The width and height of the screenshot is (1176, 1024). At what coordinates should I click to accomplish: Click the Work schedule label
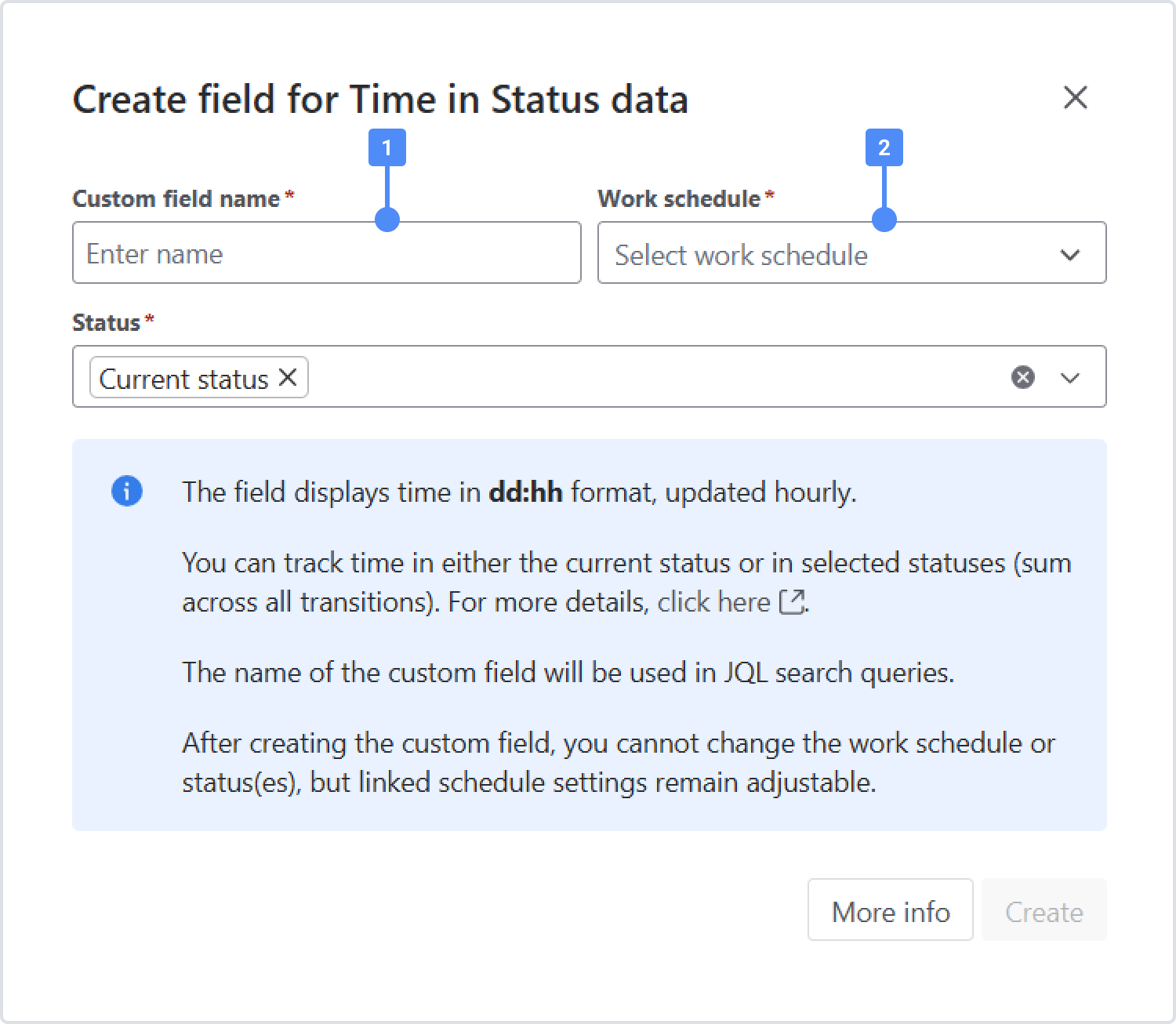[x=679, y=198]
